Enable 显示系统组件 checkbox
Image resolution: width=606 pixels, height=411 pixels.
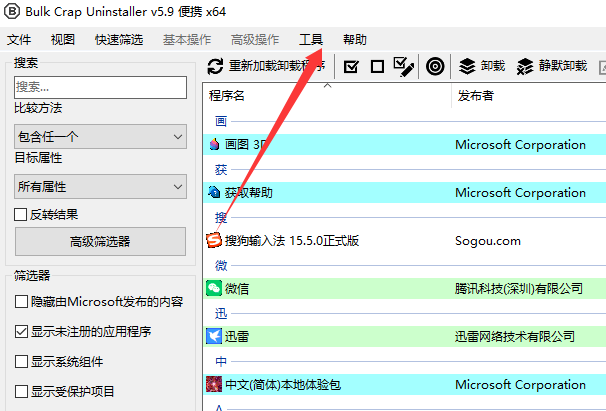(x=21, y=362)
